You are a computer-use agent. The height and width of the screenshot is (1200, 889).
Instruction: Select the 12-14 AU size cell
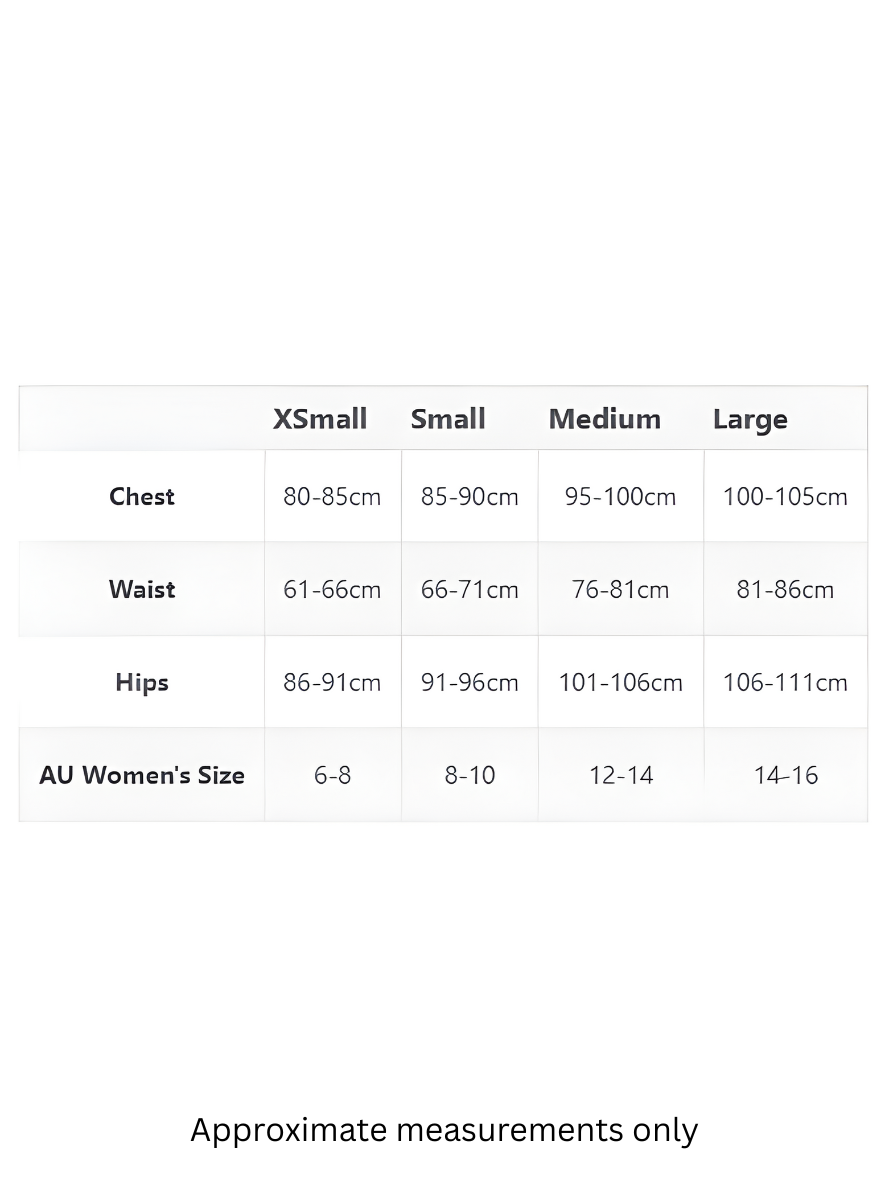pyautogui.click(x=621, y=775)
